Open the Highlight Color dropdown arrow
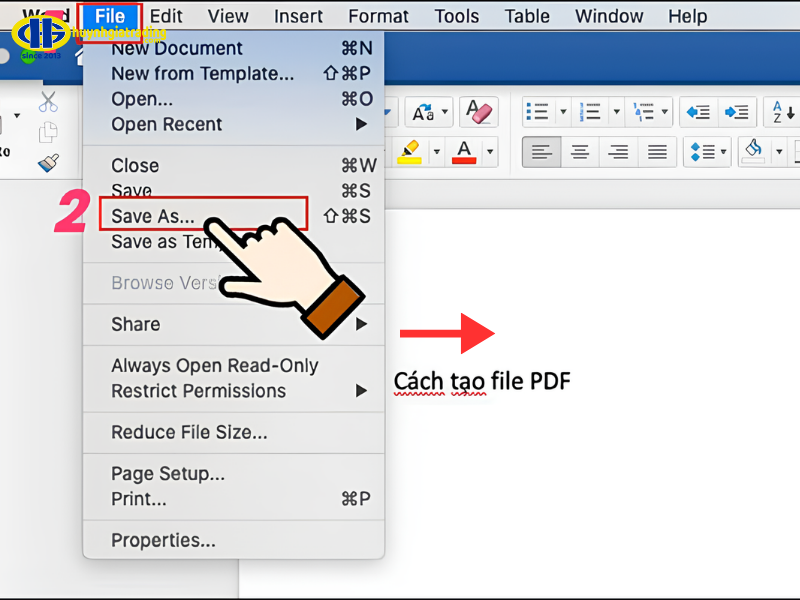Image resolution: width=800 pixels, height=600 pixels. tap(436, 151)
